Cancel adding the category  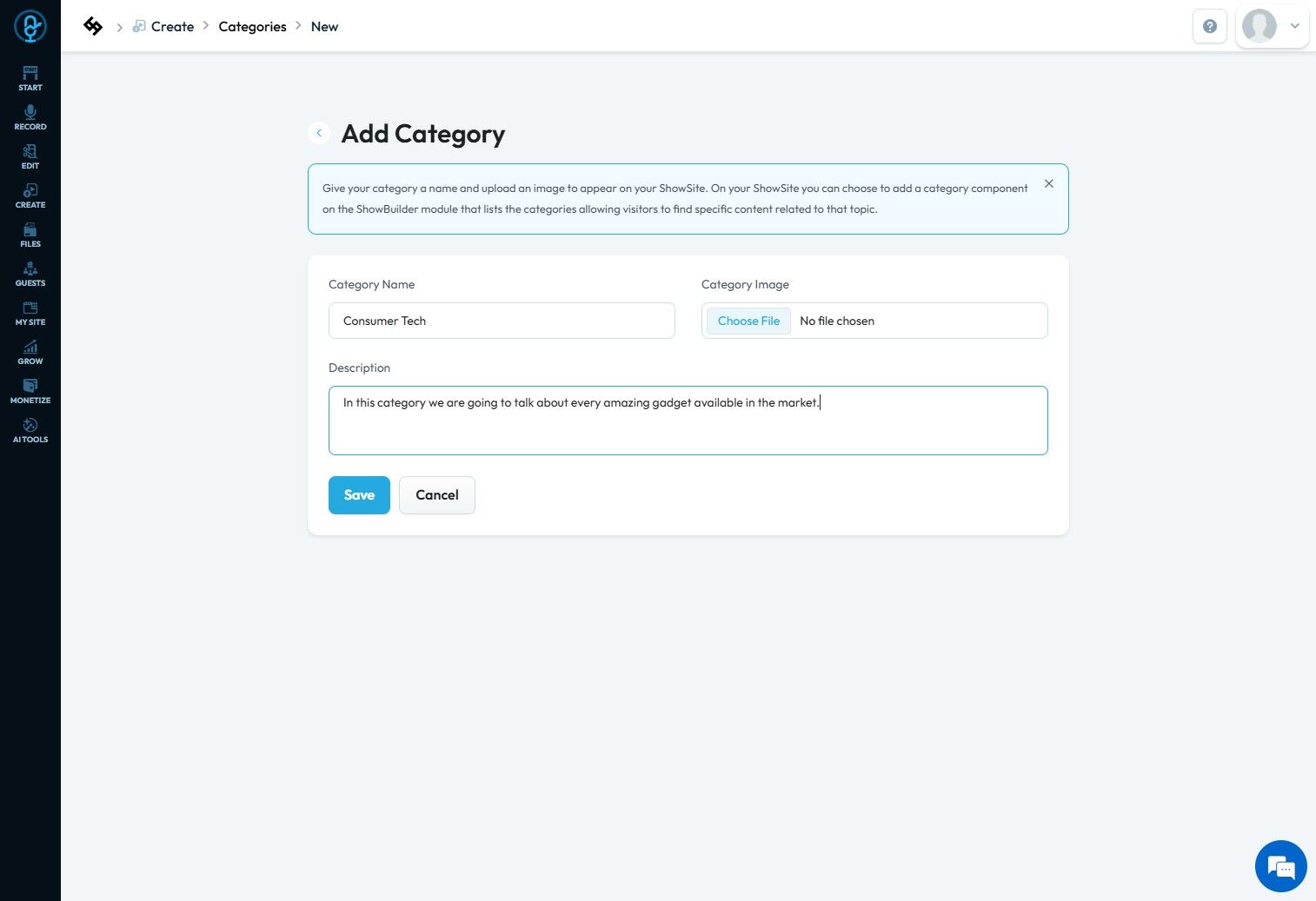pyautogui.click(x=436, y=495)
